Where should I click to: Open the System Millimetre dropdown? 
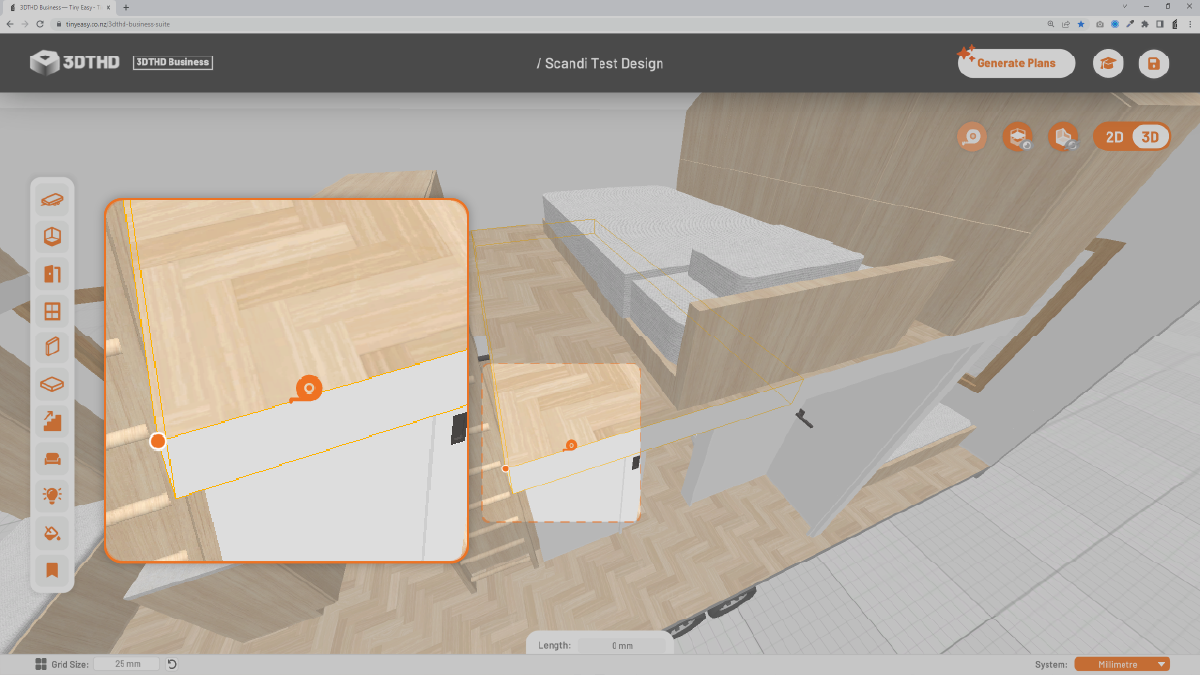pos(1122,664)
